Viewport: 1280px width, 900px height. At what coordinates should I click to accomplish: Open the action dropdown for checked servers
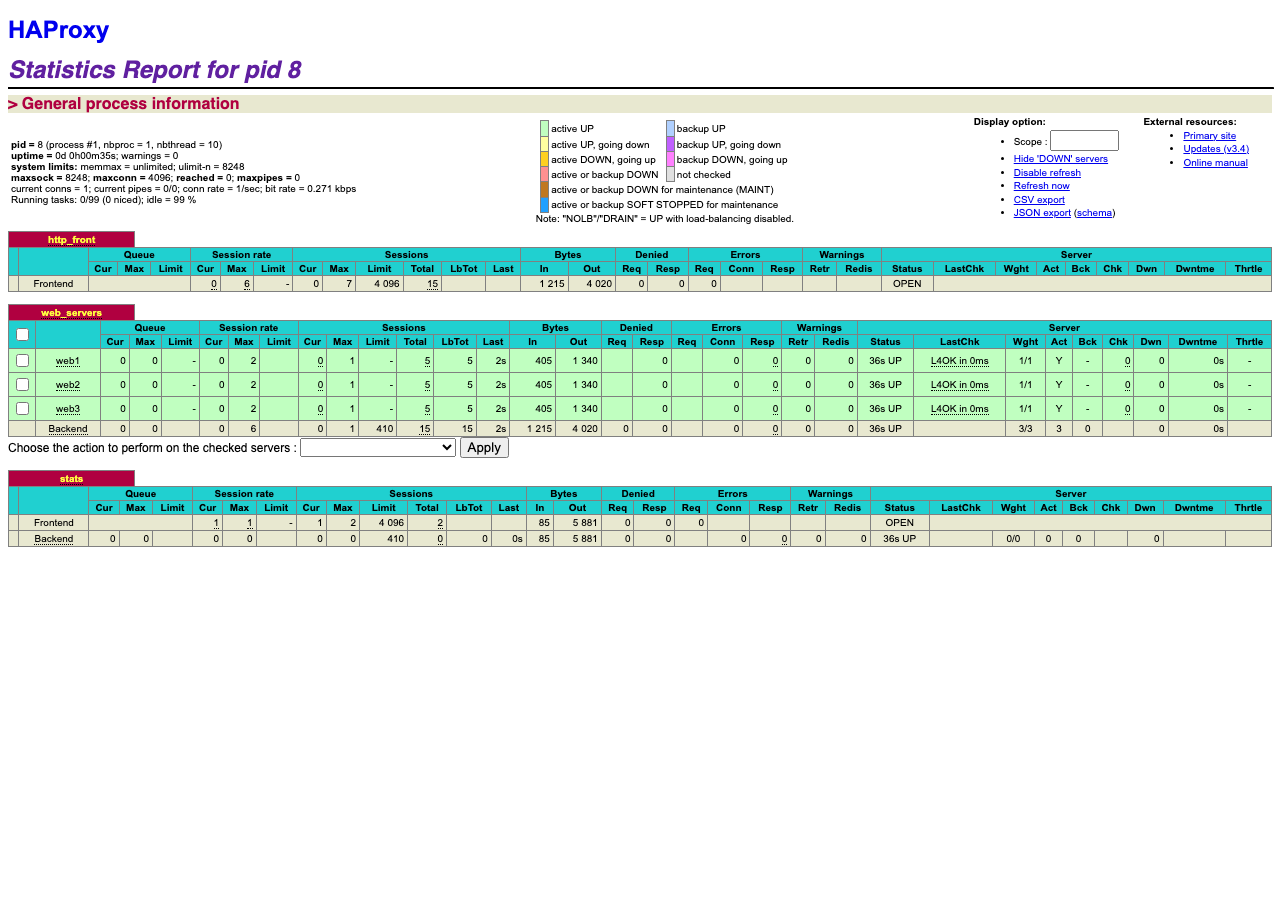point(378,448)
